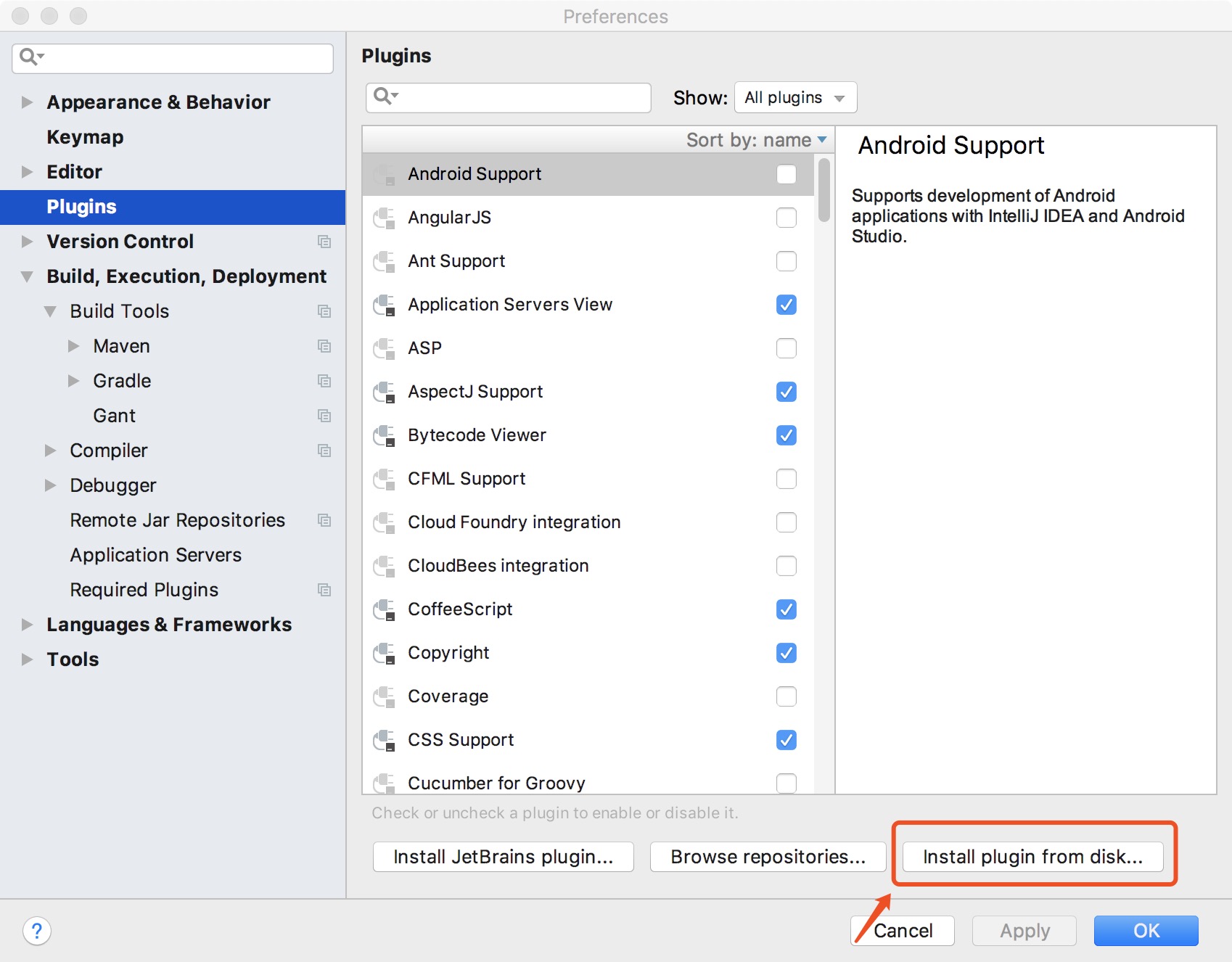Click the project-level icon next to Gant
The width and height of the screenshot is (1232, 962).
324,416
